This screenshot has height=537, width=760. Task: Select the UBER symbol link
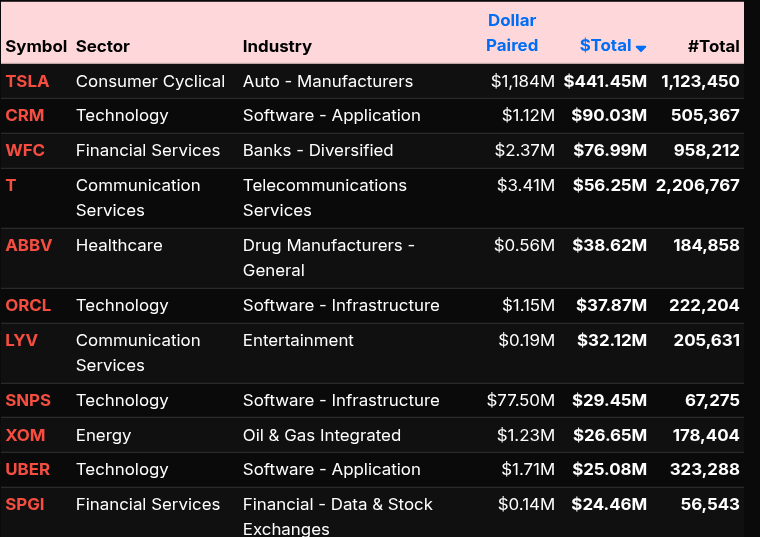pyautogui.click(x=28, y=469)
